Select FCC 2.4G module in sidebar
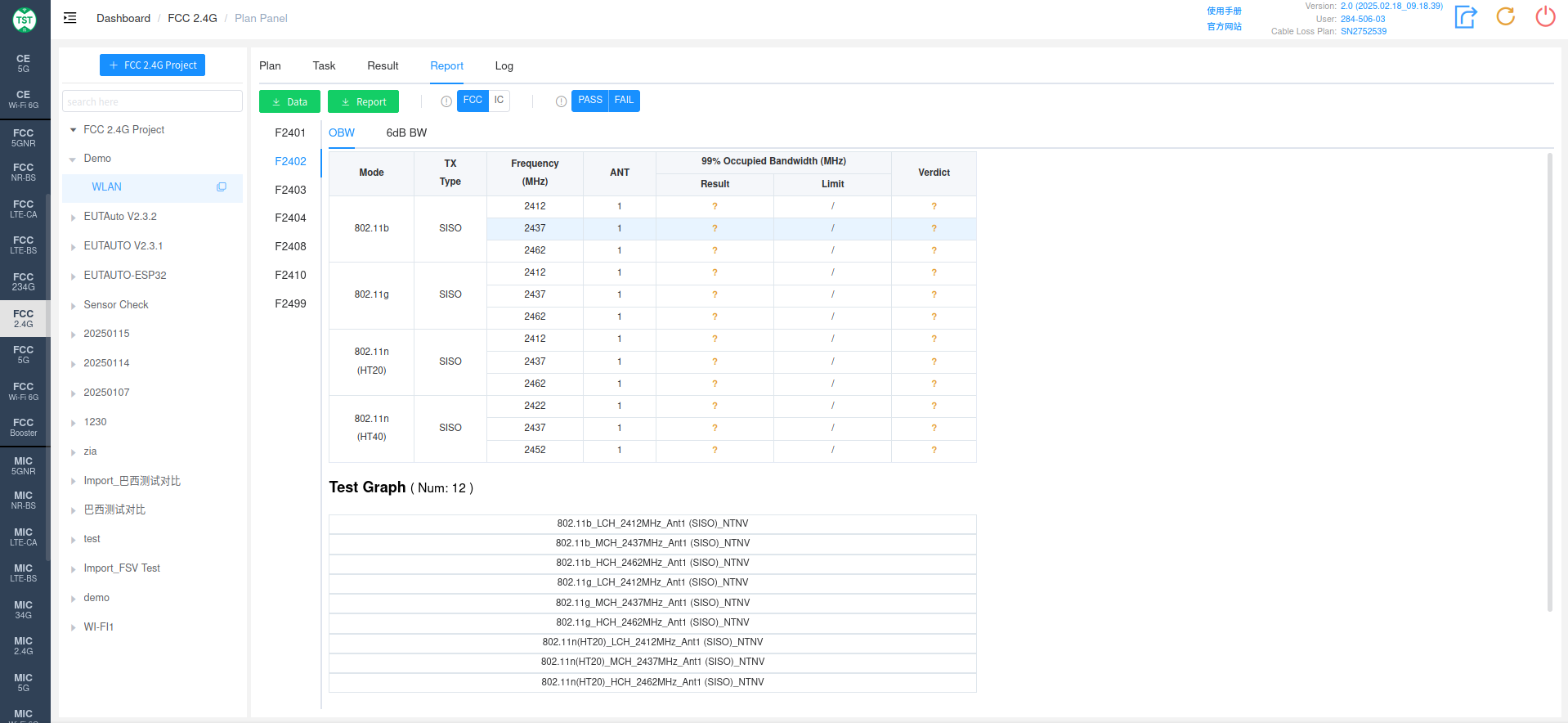 24,319
